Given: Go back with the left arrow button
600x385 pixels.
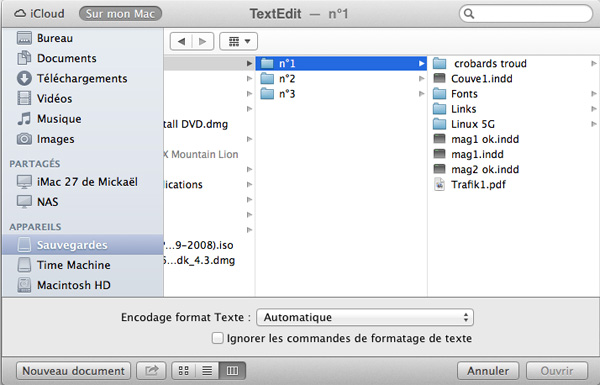Looking at the screenshot, I should click(182, 41).
